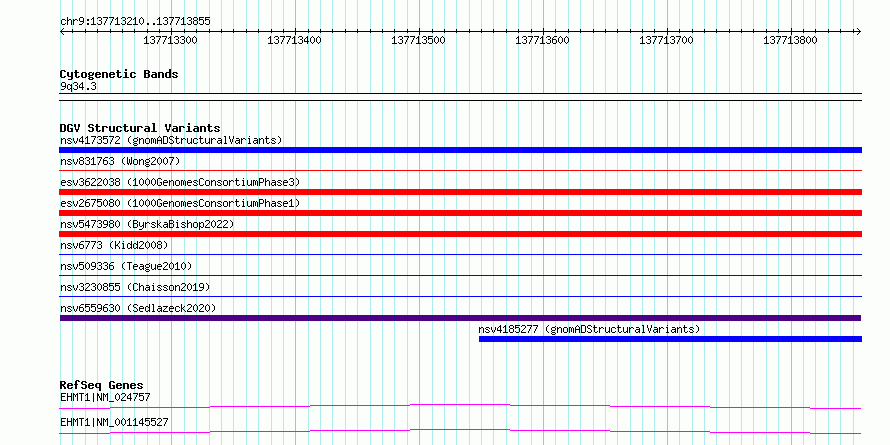Click the thin blue line for nsv3230855
This screenshot has width=890, height=445.
click(460, 296)
